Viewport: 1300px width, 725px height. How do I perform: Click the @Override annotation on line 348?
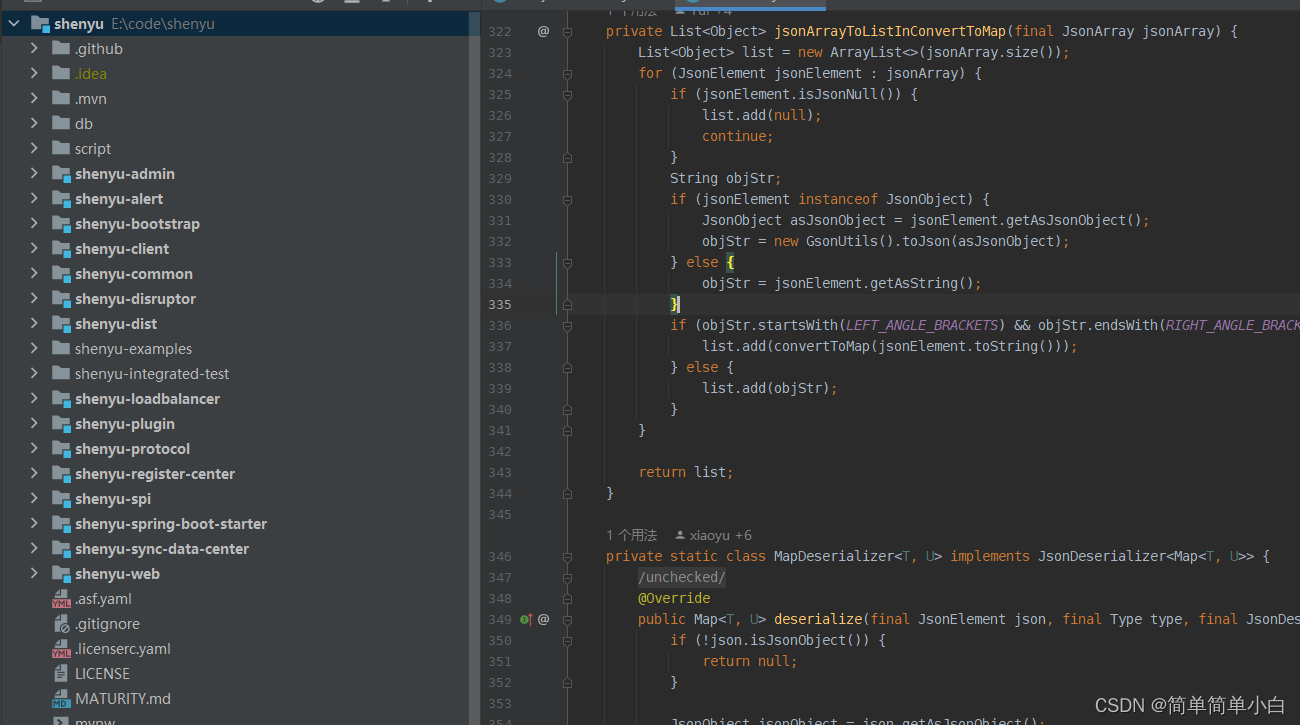[x=674, y=598]
